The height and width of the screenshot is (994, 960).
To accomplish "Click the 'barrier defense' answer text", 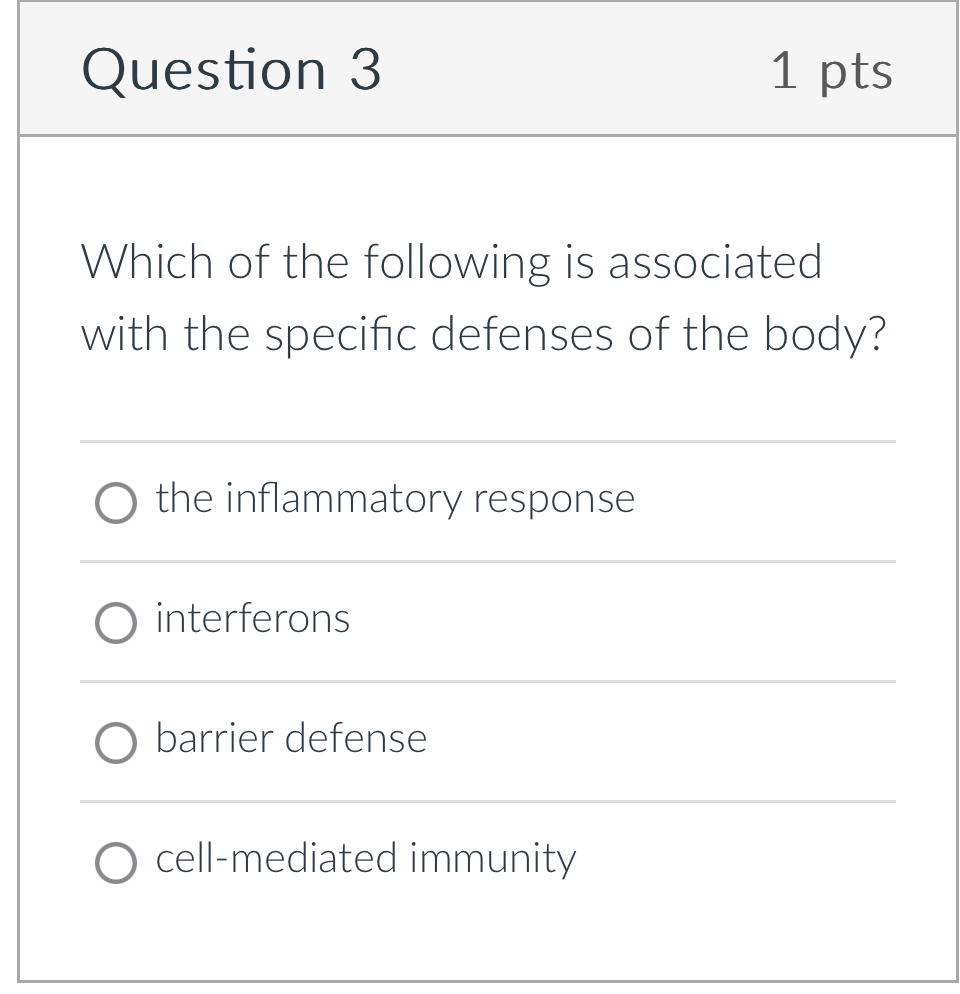I will (291, 739).
